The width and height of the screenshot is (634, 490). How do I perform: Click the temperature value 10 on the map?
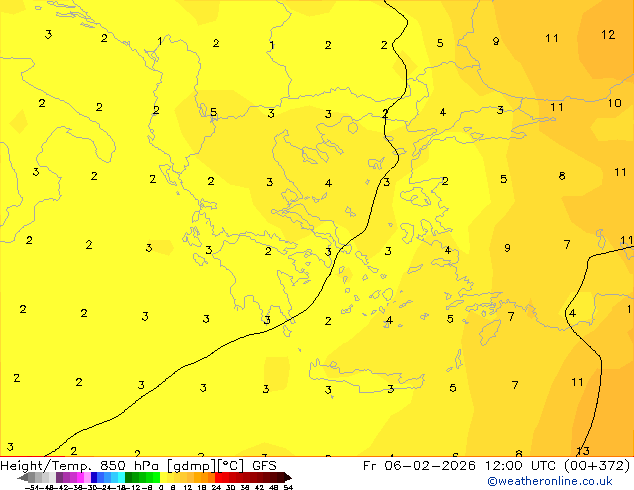[x=615, y=103]
